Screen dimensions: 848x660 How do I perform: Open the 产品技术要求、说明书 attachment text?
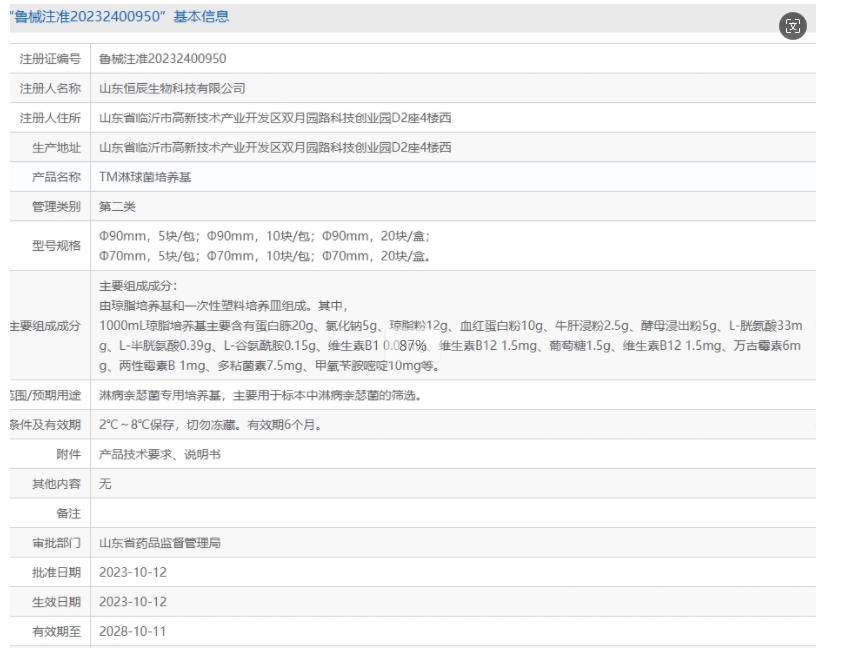(x=160, y=454)
